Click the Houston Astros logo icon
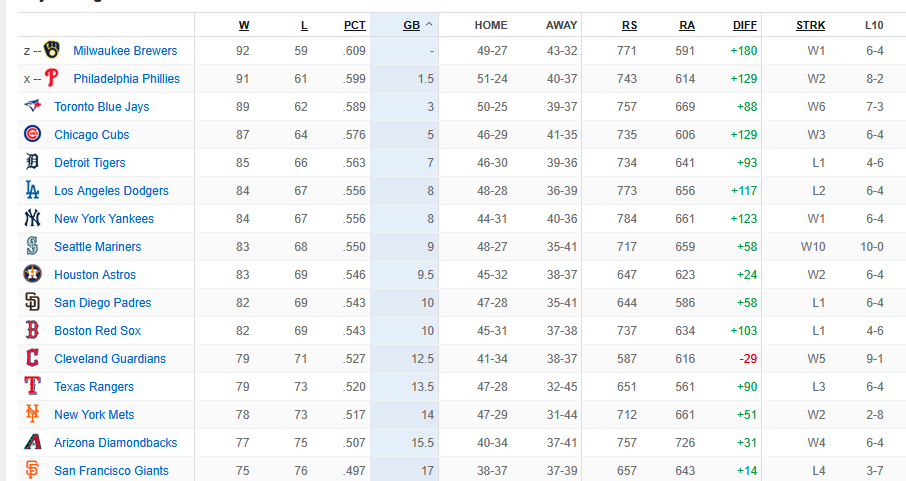Viewport: 906px width, 481px height. [x=32, y=274]
